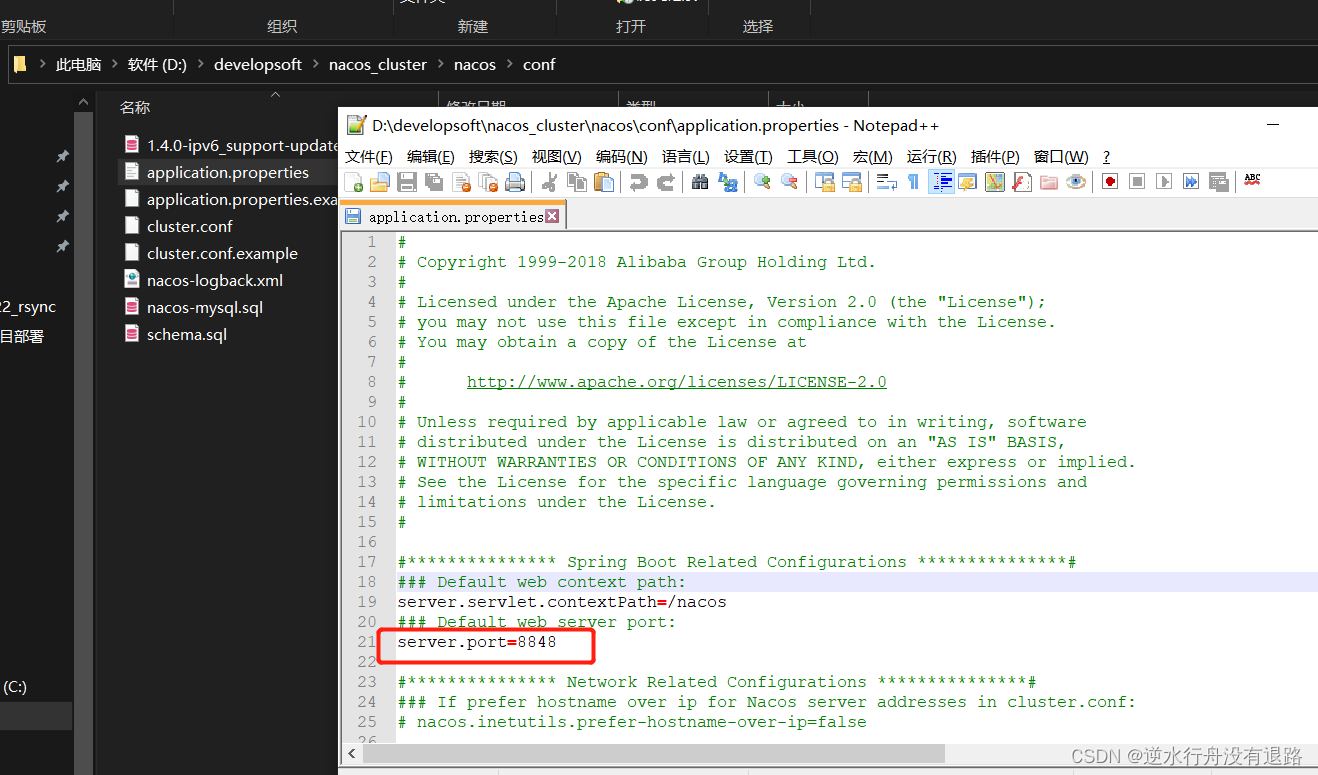The image size is (1318, 775).
Task: Save the recorded macro icon
Action: pyautogui.click(x=1218, y=182)
